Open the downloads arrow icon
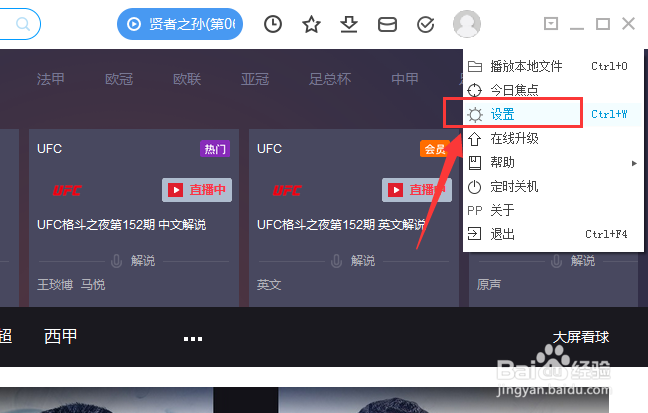 [349, 24]
